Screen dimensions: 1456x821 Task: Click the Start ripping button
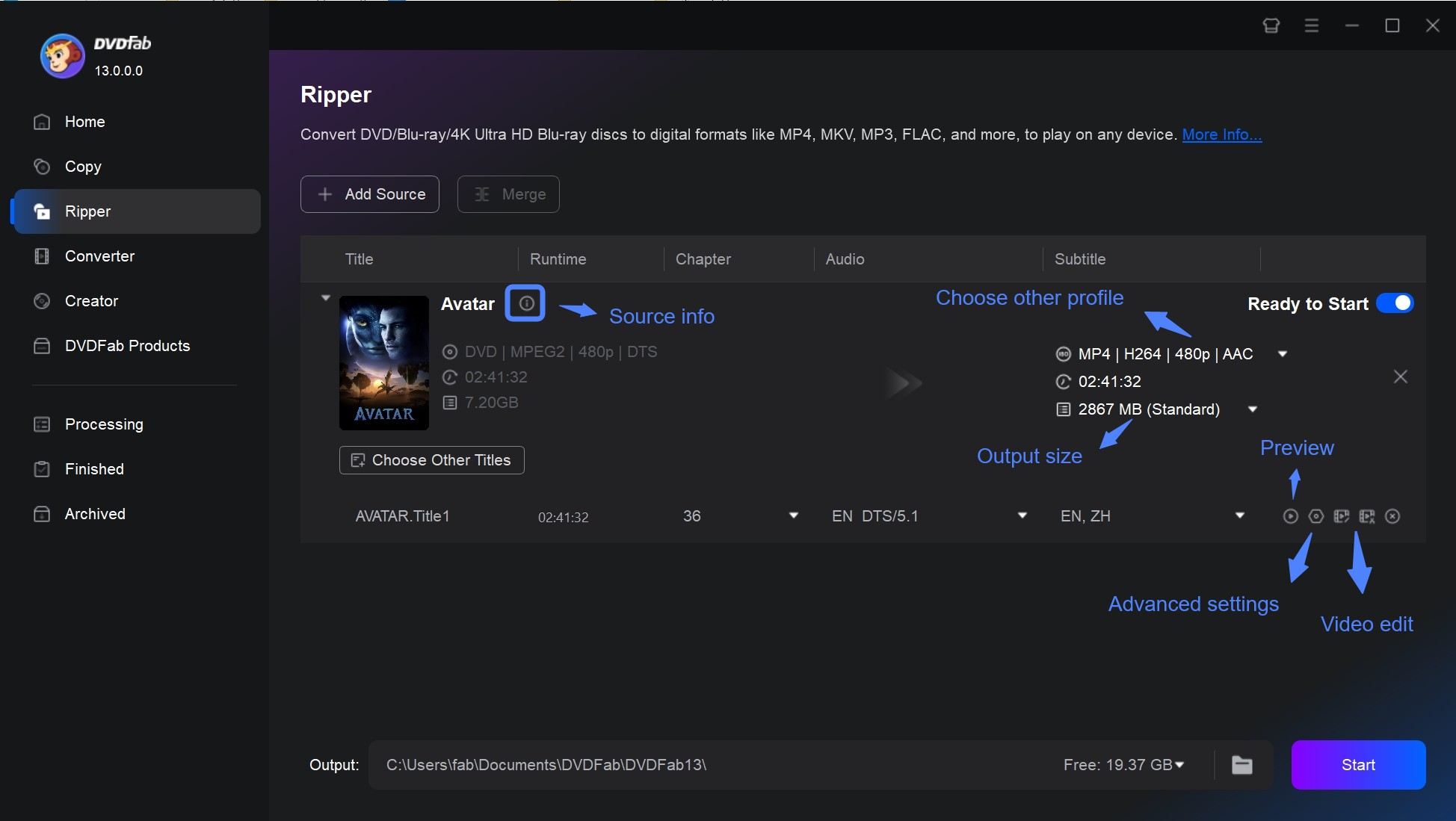(x=1358, y=764)
